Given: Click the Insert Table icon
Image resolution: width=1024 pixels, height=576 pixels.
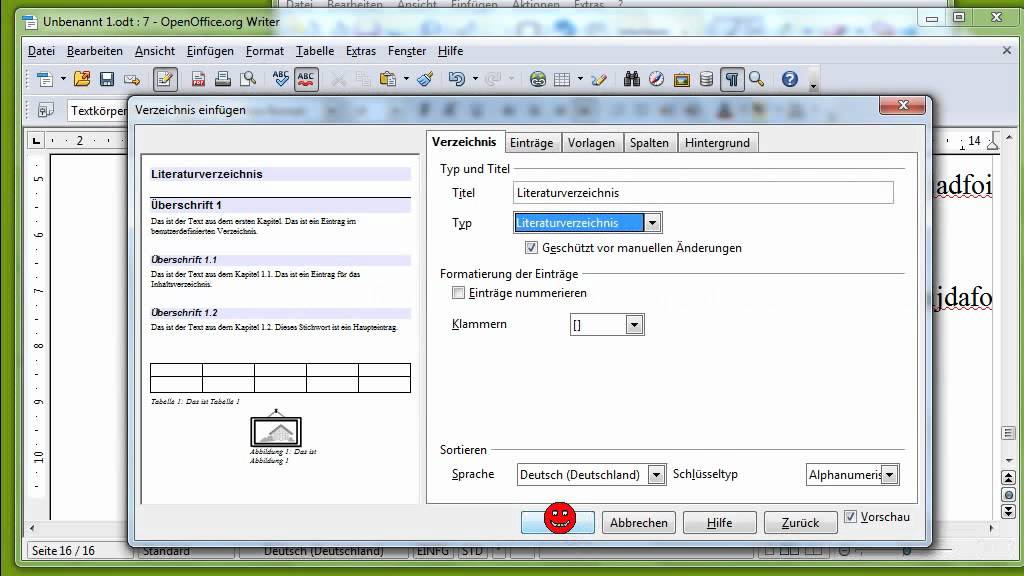Looking at the screenshot, I should pyautogui.click(x=562, y=80).
